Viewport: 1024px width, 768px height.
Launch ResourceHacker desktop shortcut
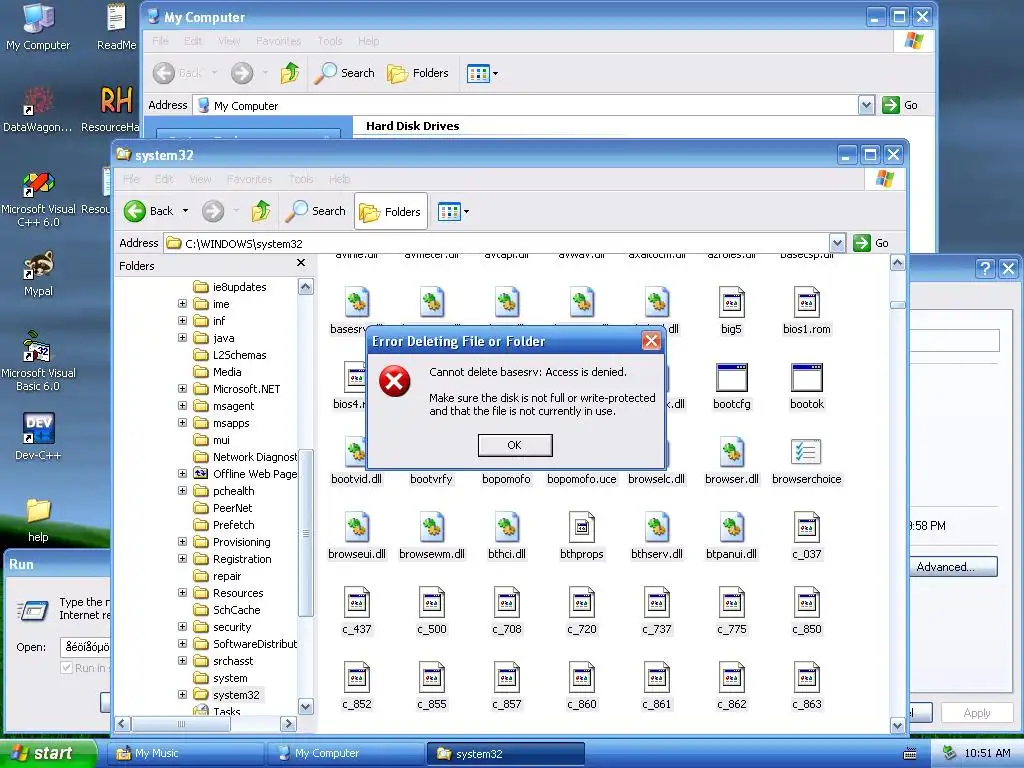(x=112, y=109)
